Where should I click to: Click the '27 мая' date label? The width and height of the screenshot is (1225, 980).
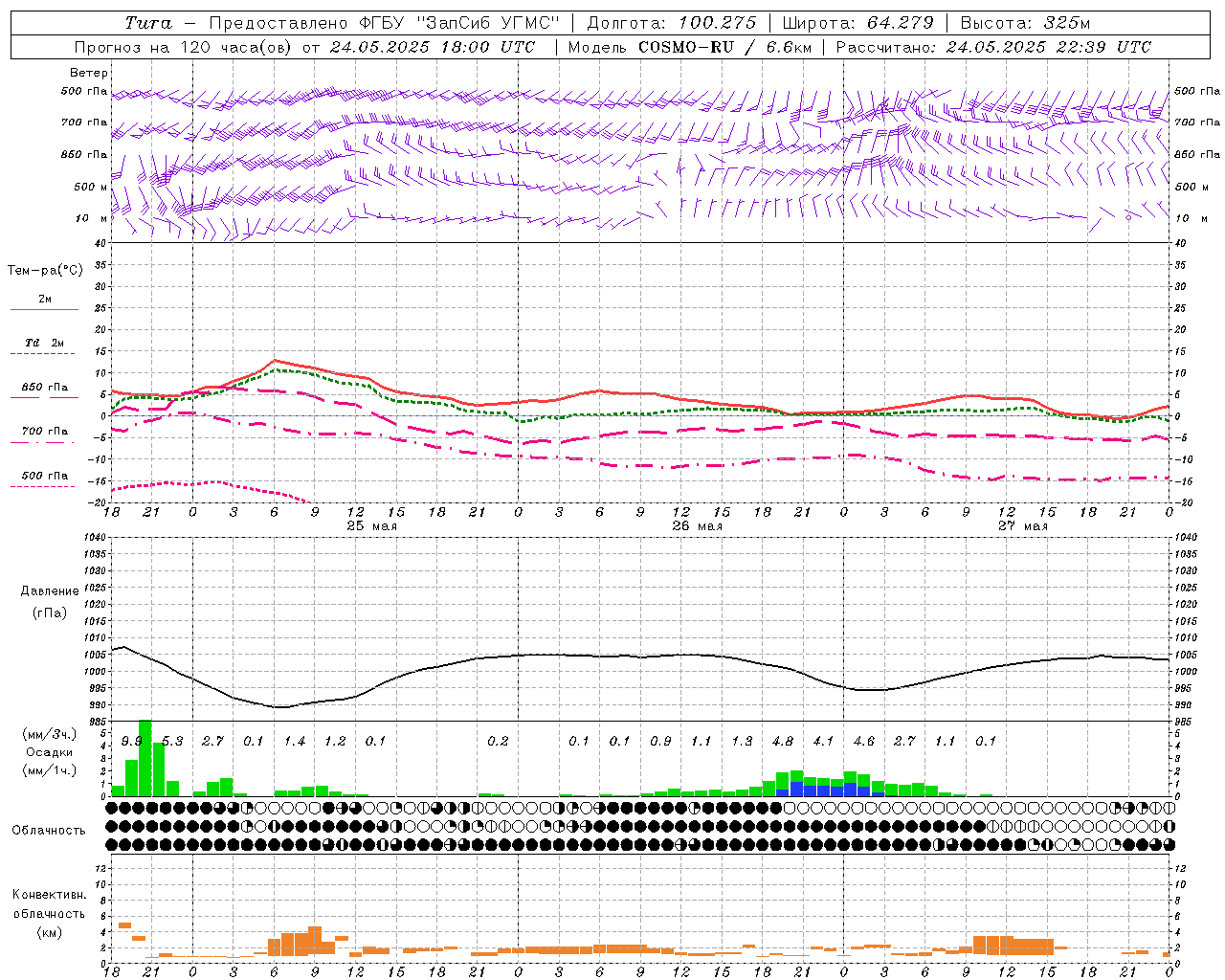click(x=1022, y=526)
